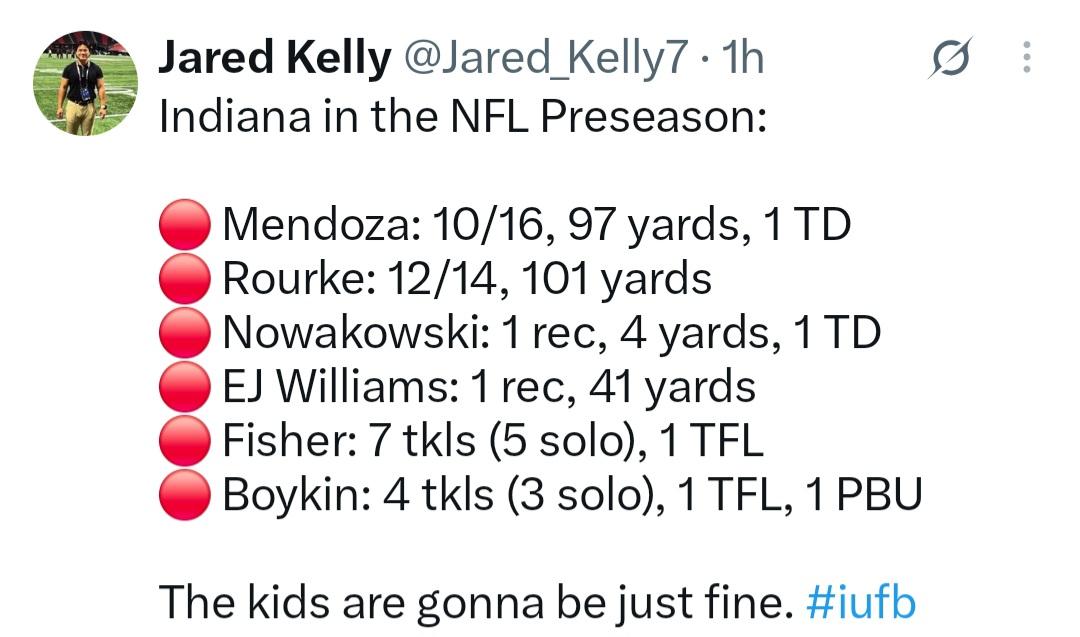
Task: Click the Nowakowski 1 rec, 4 yards line
Action: click(x=552, y=334)
